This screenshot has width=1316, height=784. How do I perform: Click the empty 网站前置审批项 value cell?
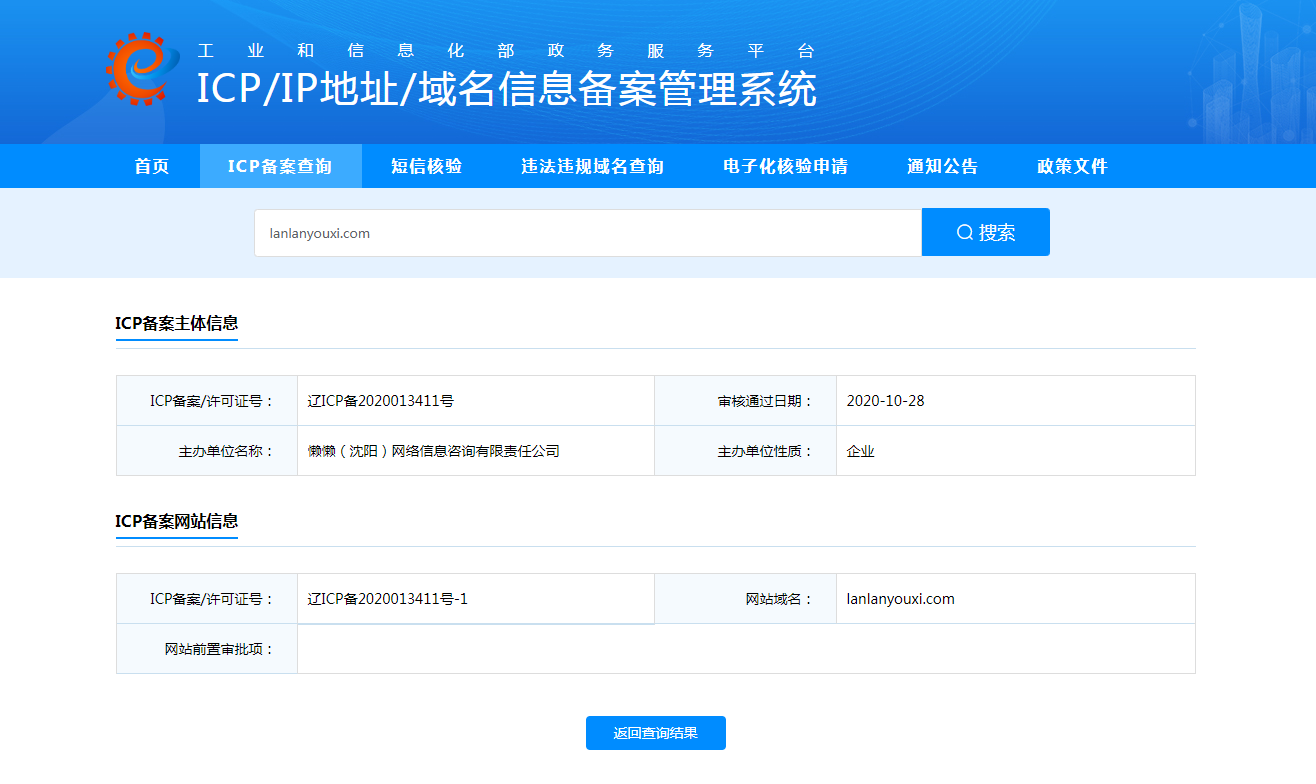tap(745, 649)
